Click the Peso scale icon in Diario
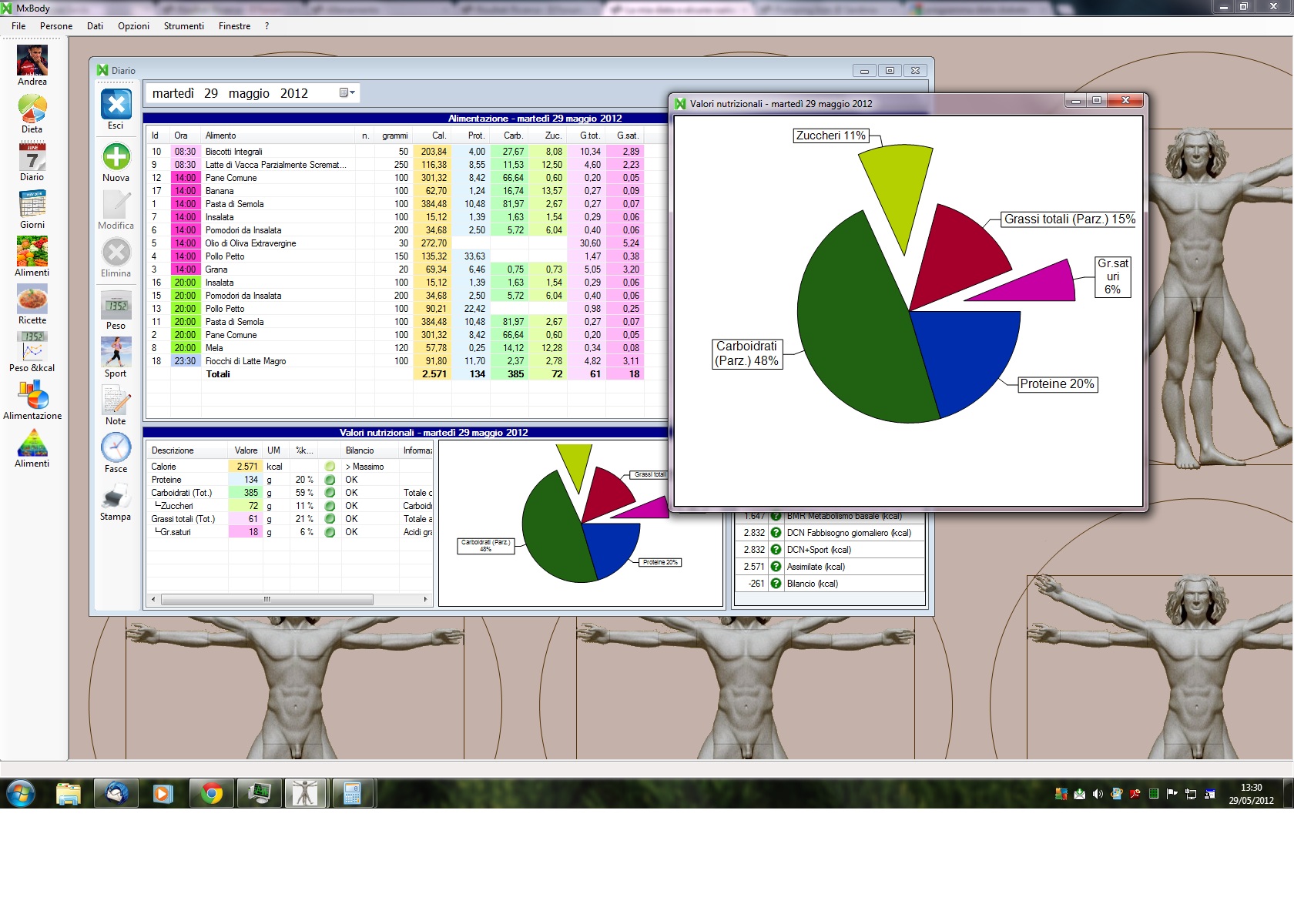 click(116, 304)
